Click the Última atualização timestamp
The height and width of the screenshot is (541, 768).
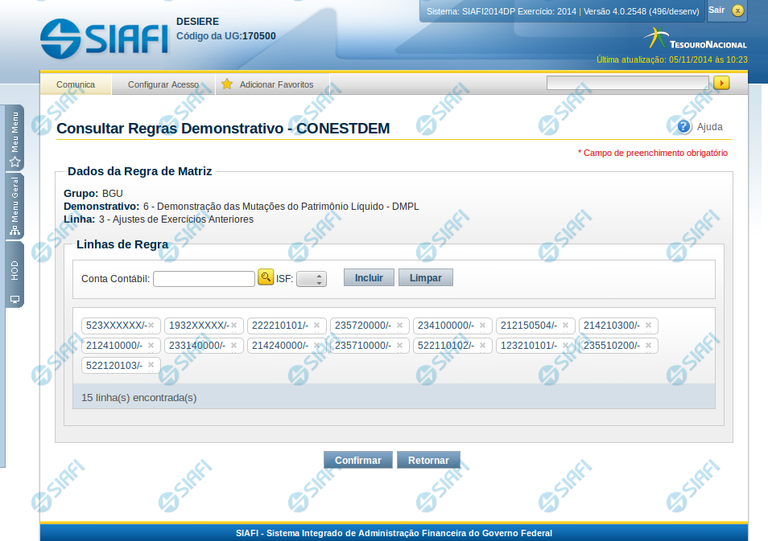coord(672,60)
